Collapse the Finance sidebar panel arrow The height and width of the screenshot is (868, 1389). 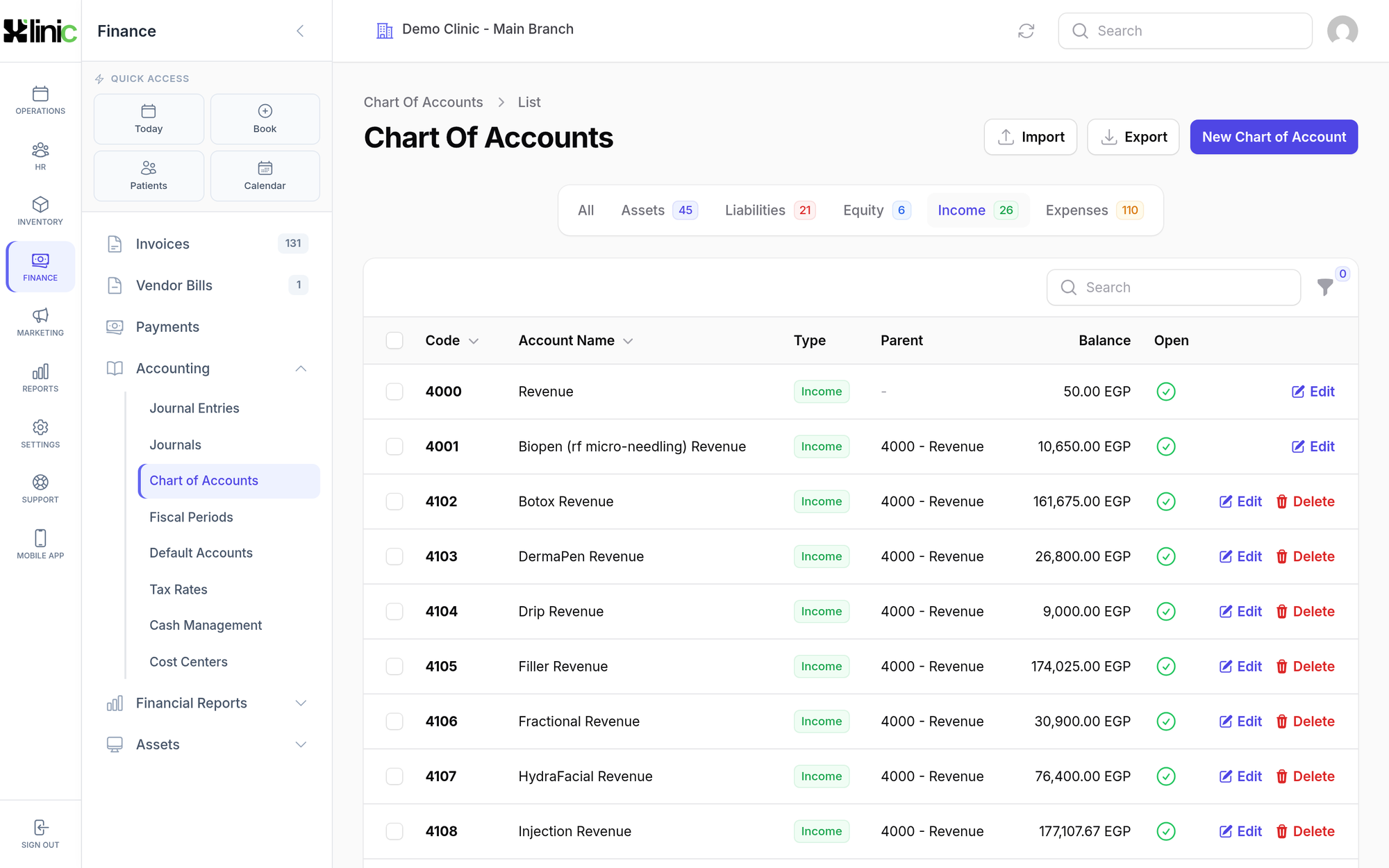click(x=300, y=31)
